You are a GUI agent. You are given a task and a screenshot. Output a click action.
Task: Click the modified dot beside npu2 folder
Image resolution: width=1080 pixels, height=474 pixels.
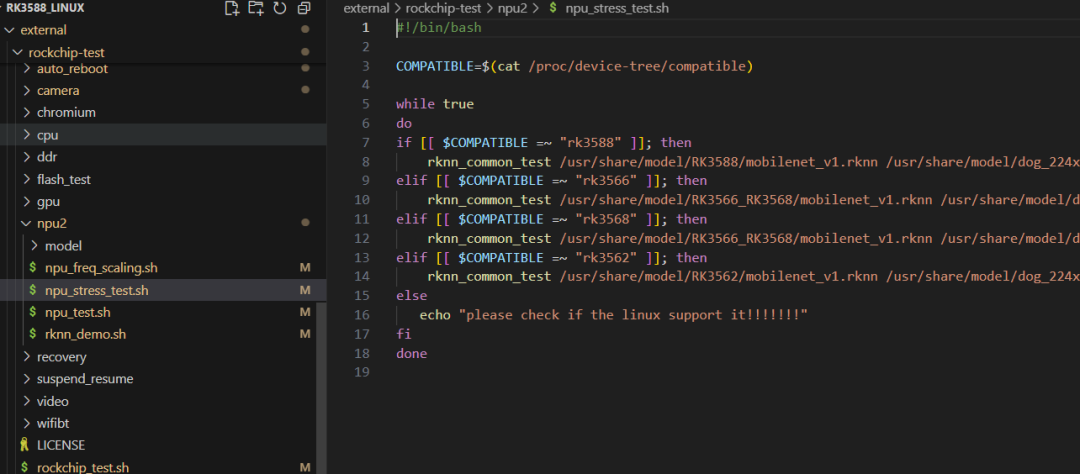click(x=305, y=223)
